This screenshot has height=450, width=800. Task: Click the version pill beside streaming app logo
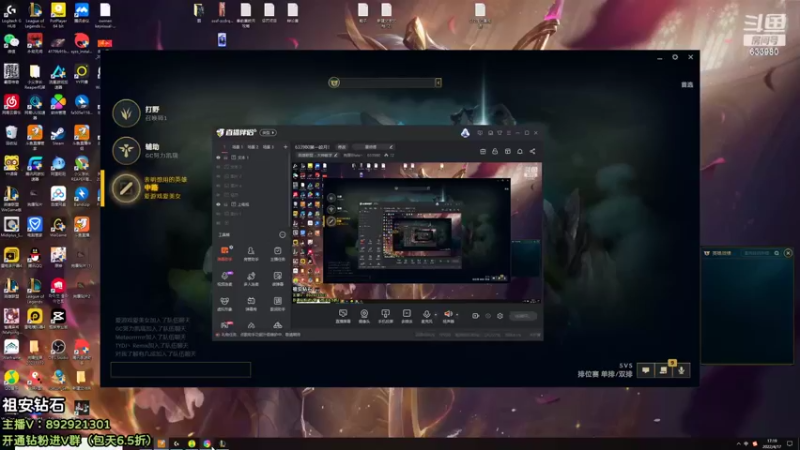click(268, 133)
